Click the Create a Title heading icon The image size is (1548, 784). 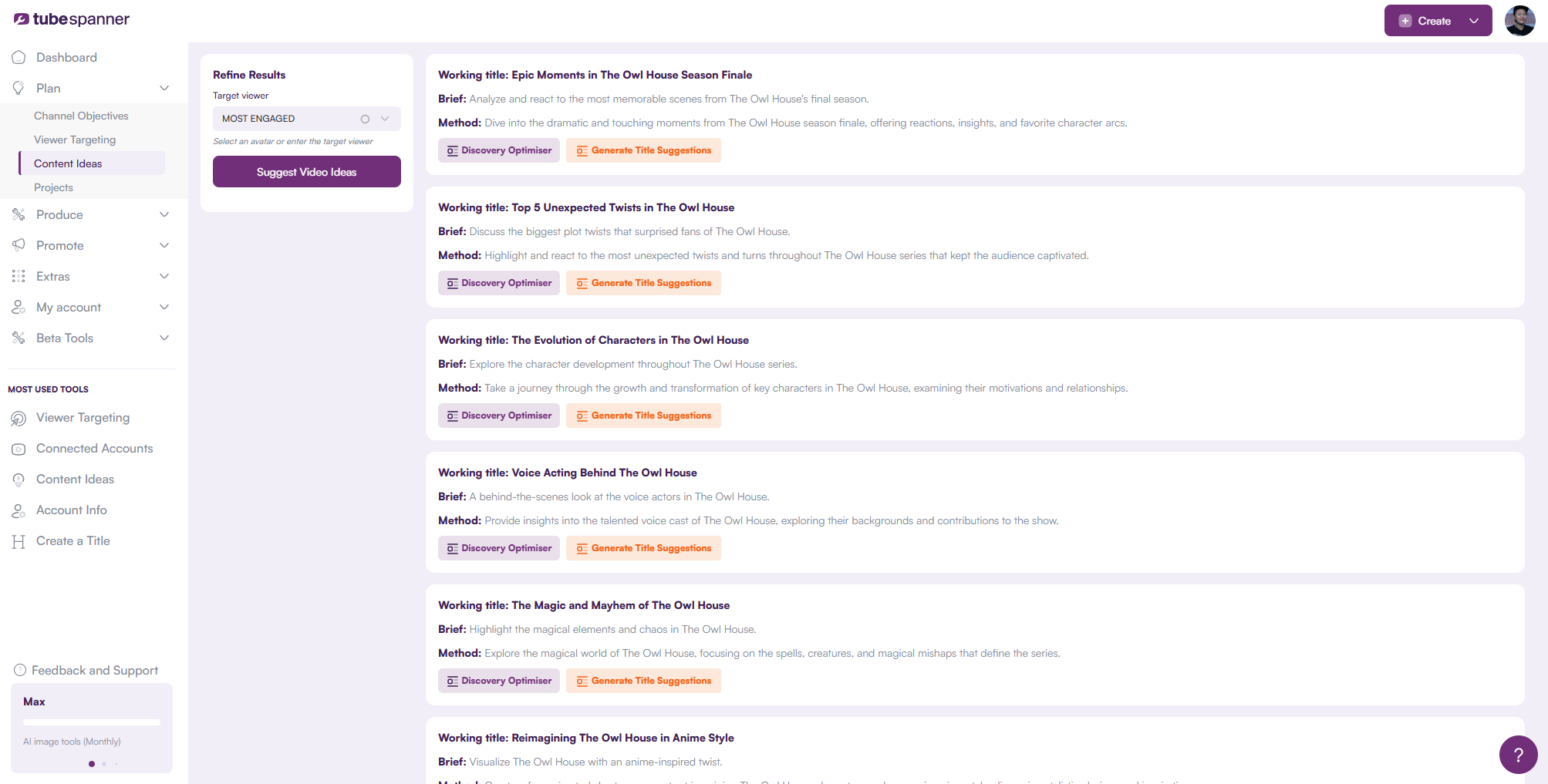[19, 541]
